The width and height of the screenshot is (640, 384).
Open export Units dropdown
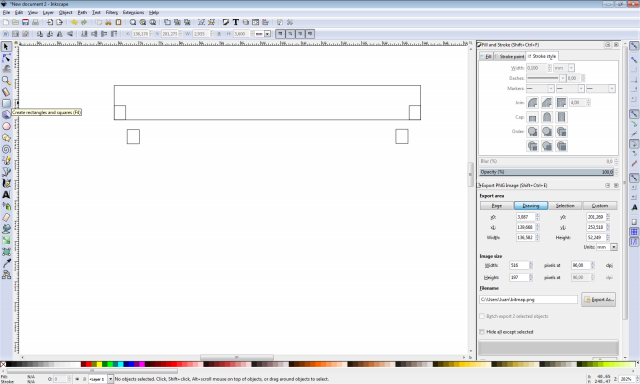click(613, 247)
